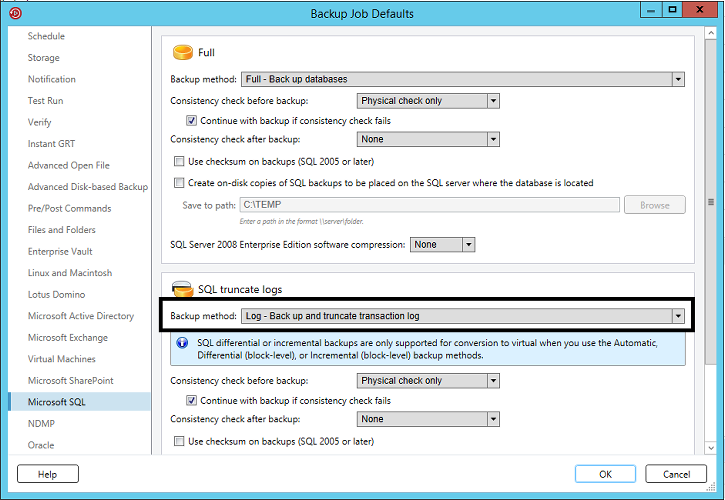Open Instant GRT settings
The image size is (725, 500).
[51, 144]
